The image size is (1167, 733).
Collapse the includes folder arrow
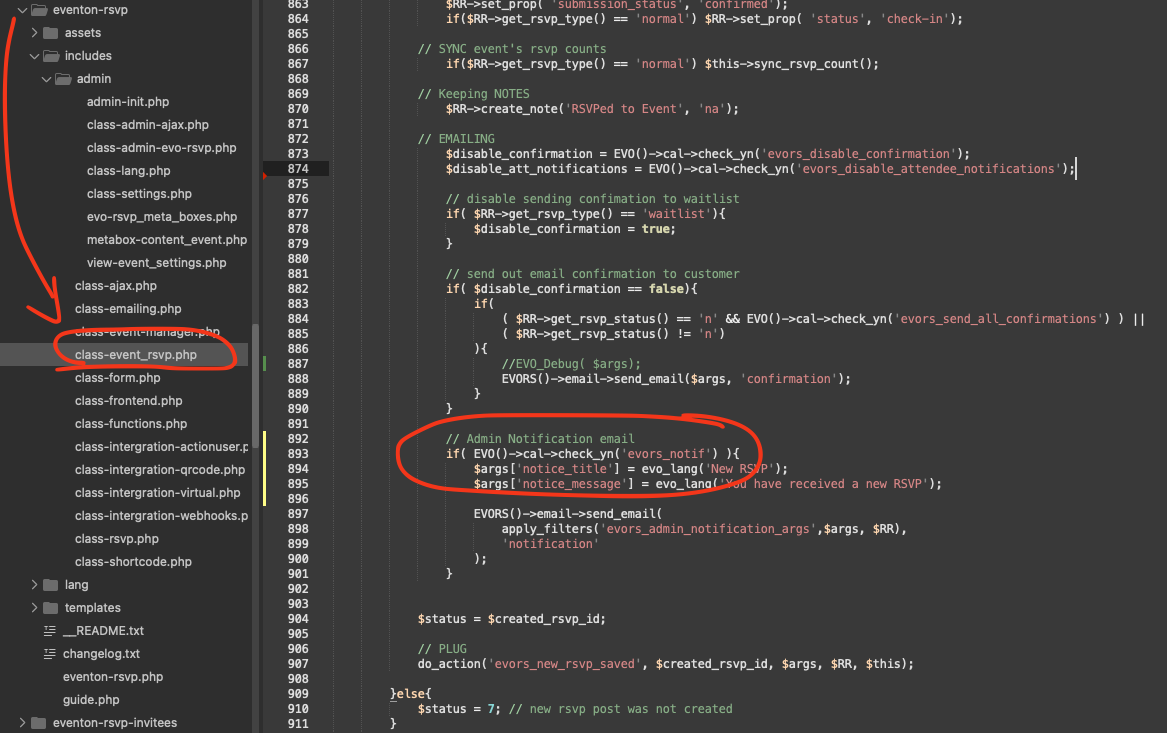(34, 56)
